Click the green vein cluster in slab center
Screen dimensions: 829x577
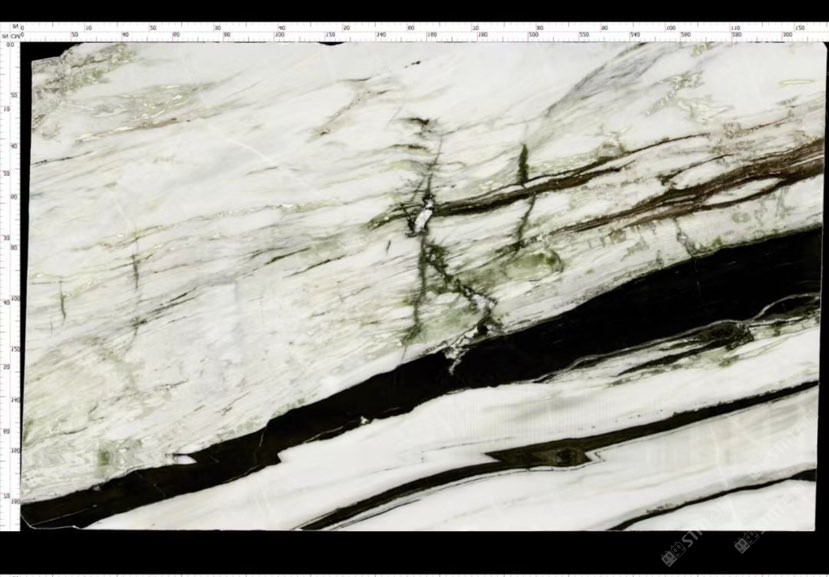point(432,250)
